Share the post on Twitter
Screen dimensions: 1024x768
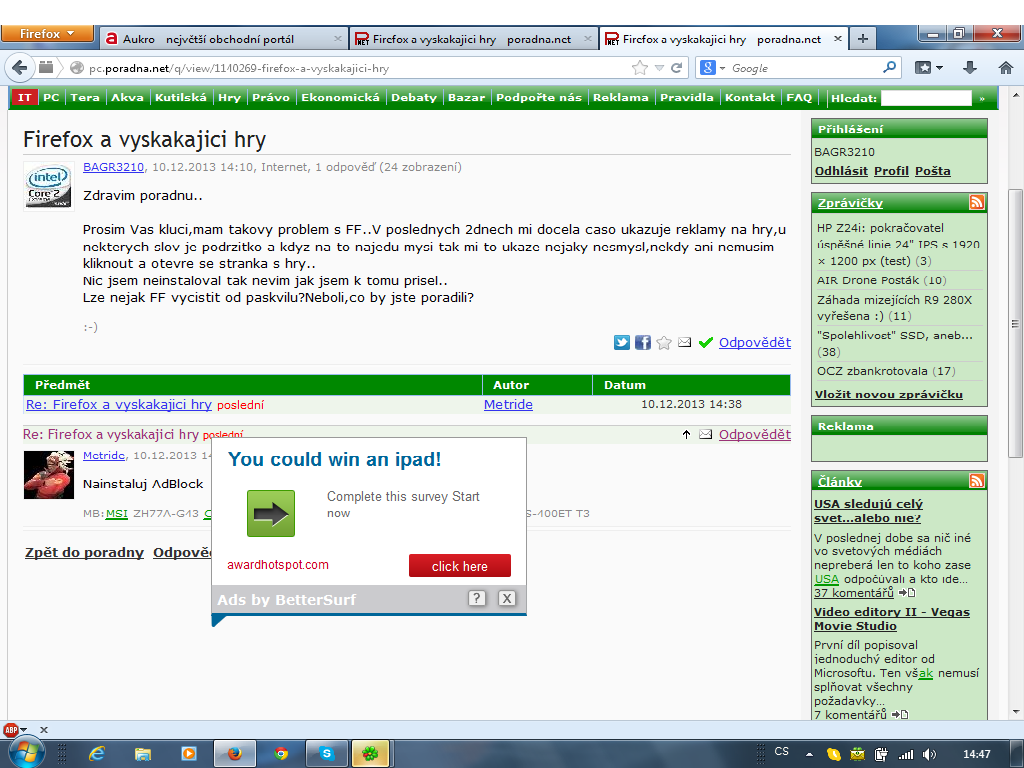[622, 342]
